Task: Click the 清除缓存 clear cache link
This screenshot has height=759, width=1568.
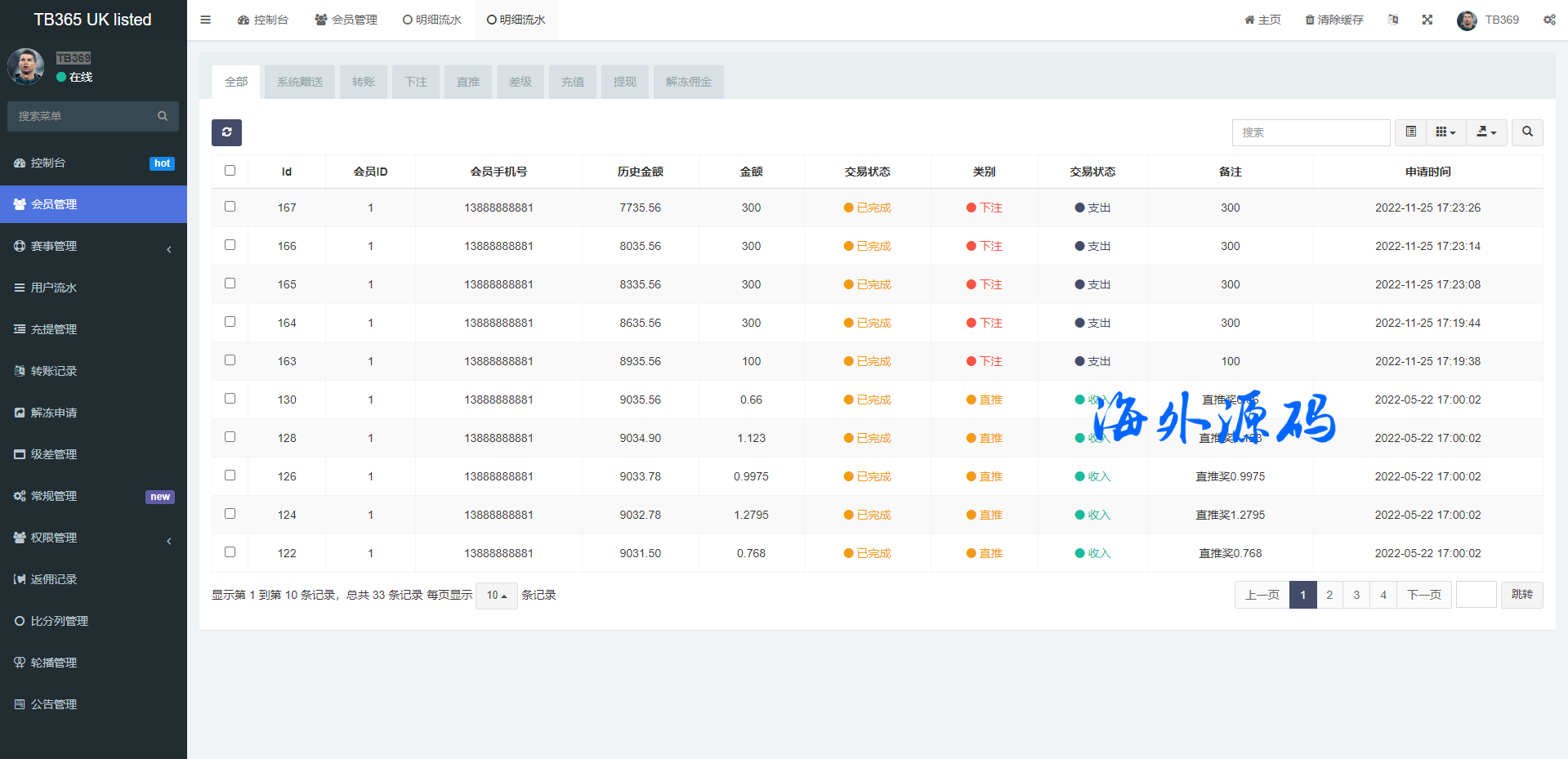Action: coord(1333,20)
